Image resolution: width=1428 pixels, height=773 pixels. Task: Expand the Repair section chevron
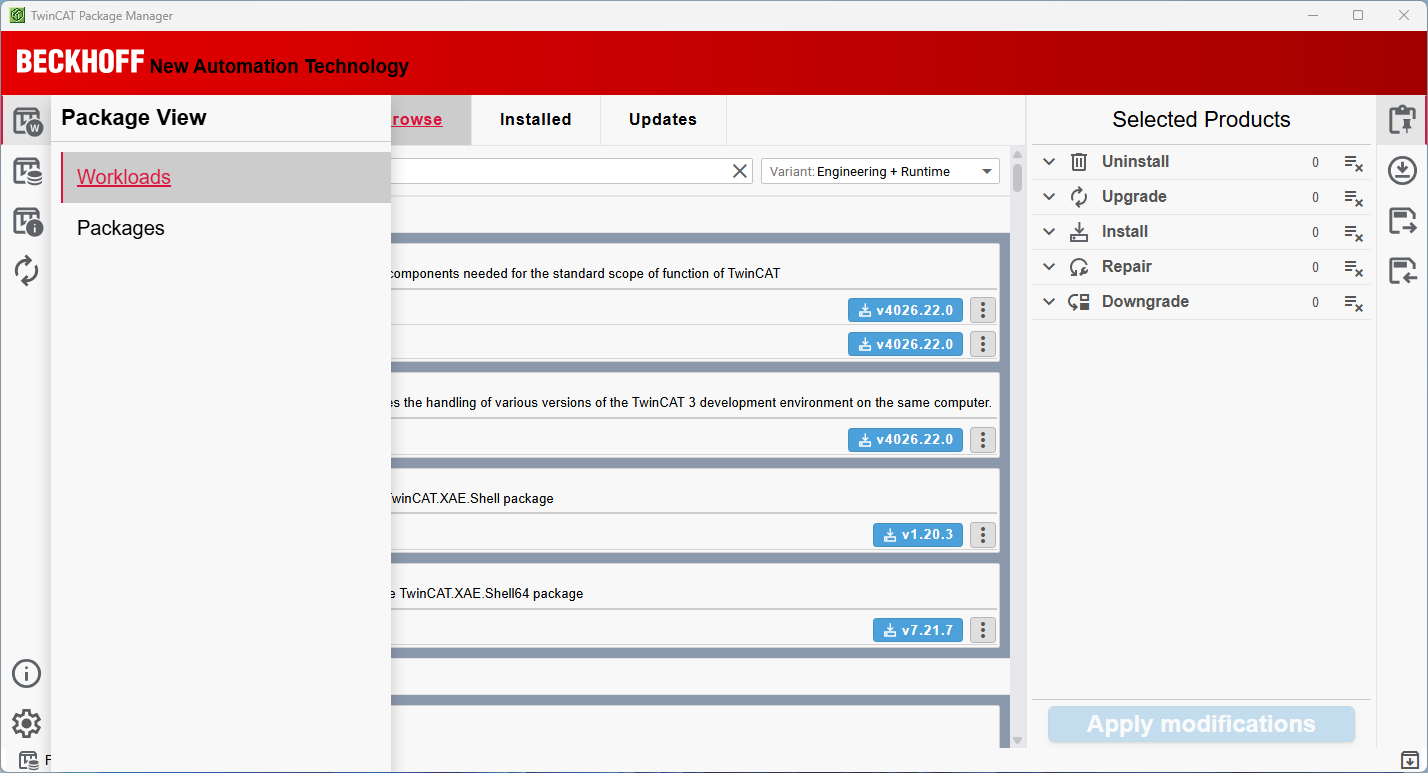(x=1049, y=267)
